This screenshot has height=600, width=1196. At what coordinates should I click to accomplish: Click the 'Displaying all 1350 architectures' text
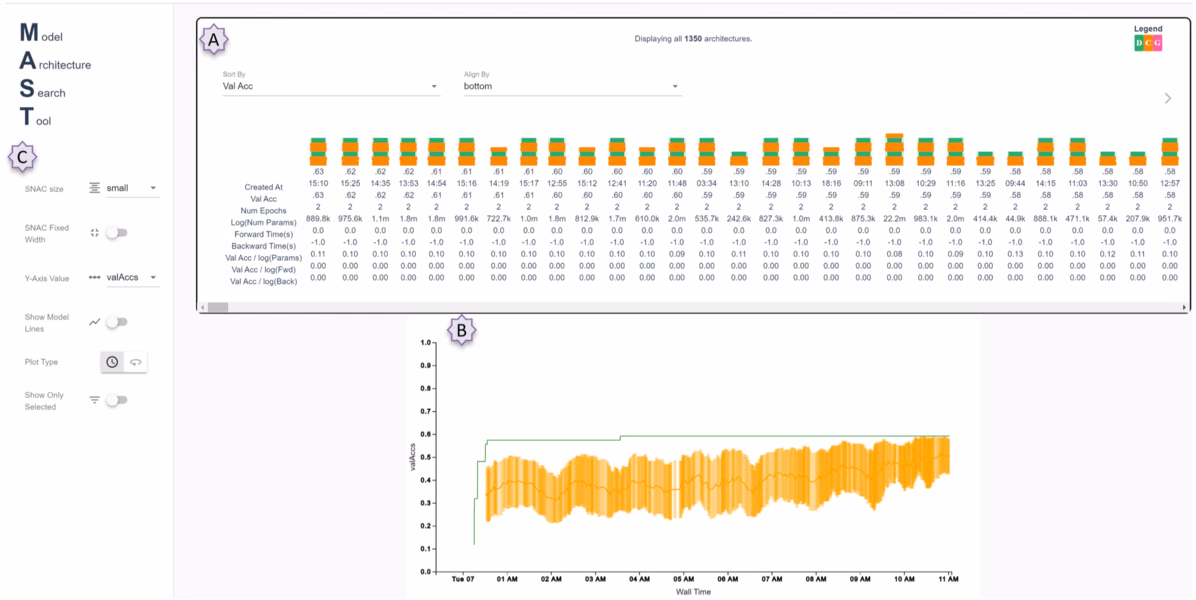click(x=693, y=38)
